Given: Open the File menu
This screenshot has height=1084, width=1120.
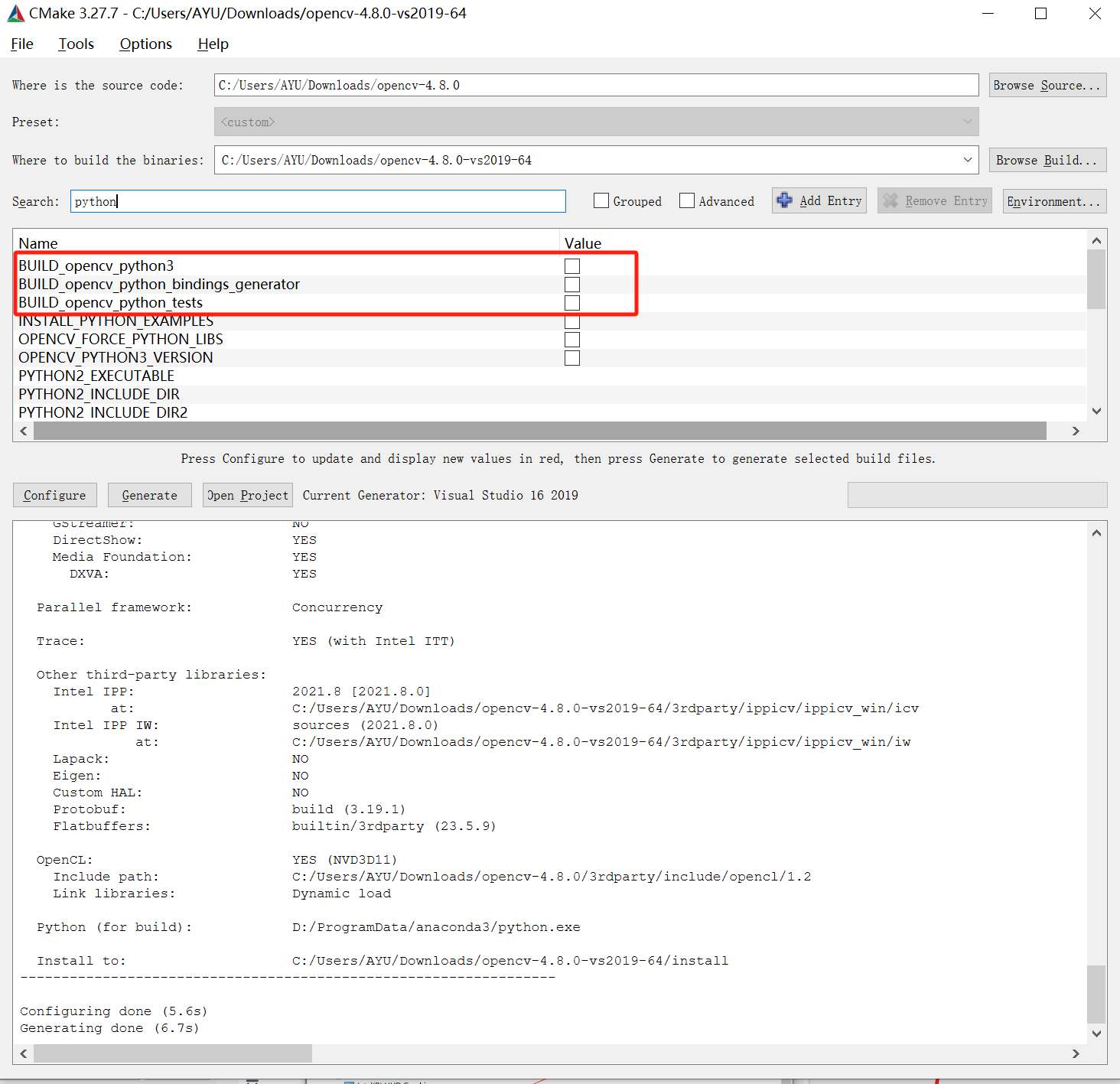Looking at the screenshot, I should (22, 44).
